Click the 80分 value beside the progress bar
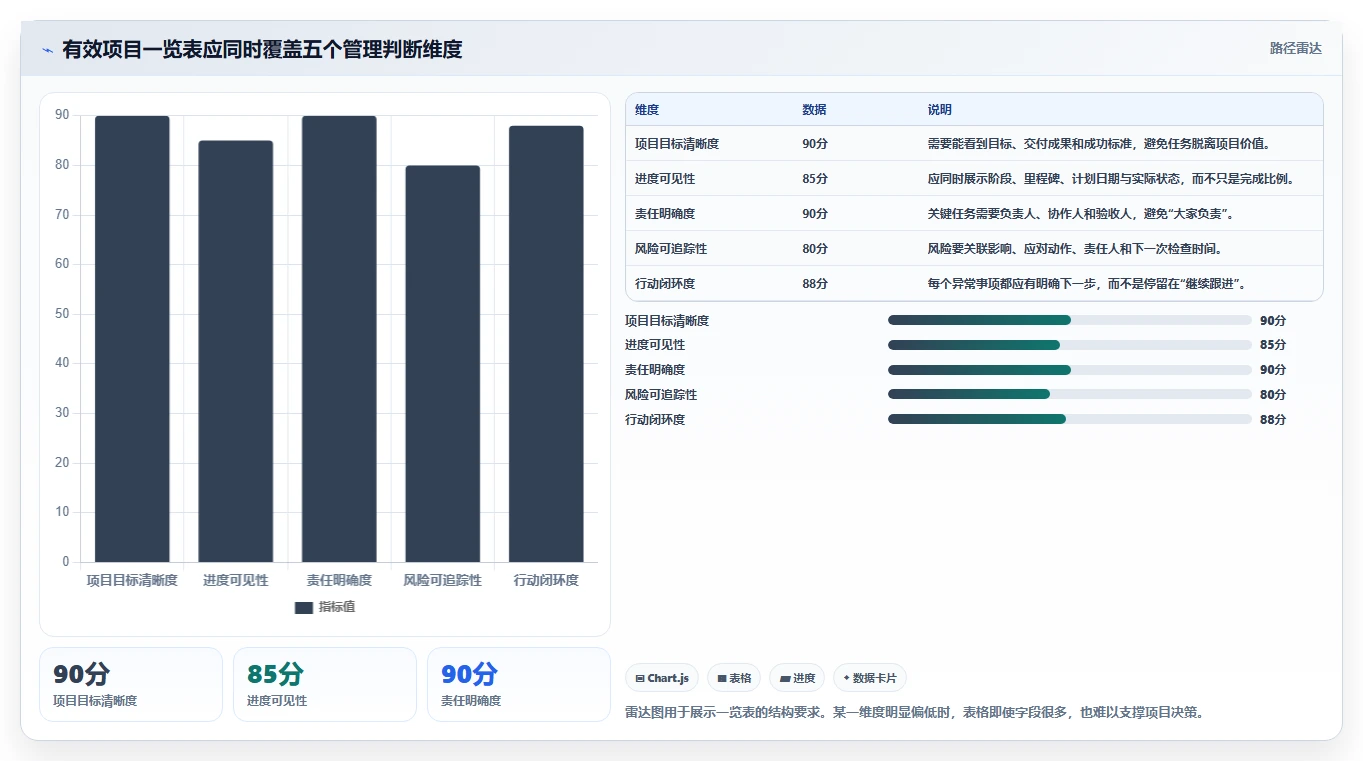 [x=1273, y=395]
